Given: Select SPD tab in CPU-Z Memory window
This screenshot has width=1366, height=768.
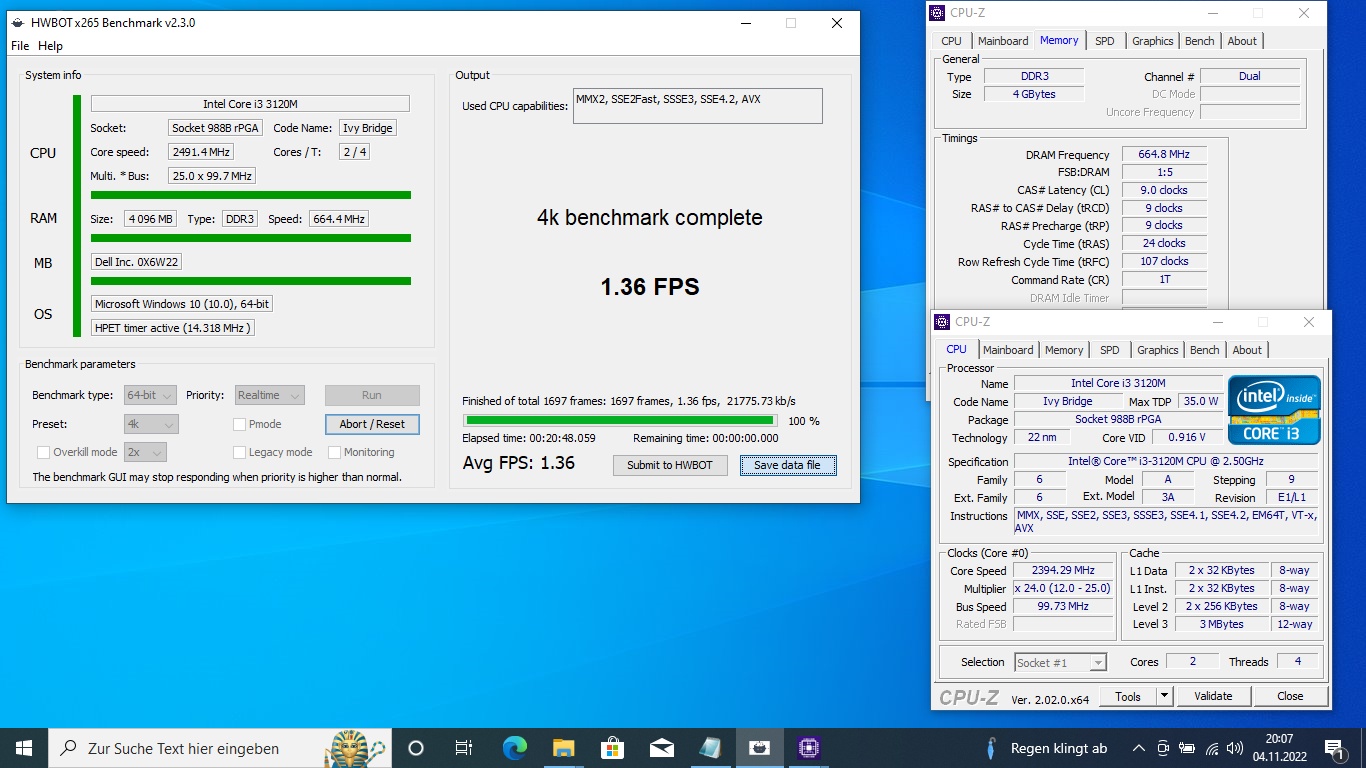Looking at the screenshot, I should (x=1105, y=41).
